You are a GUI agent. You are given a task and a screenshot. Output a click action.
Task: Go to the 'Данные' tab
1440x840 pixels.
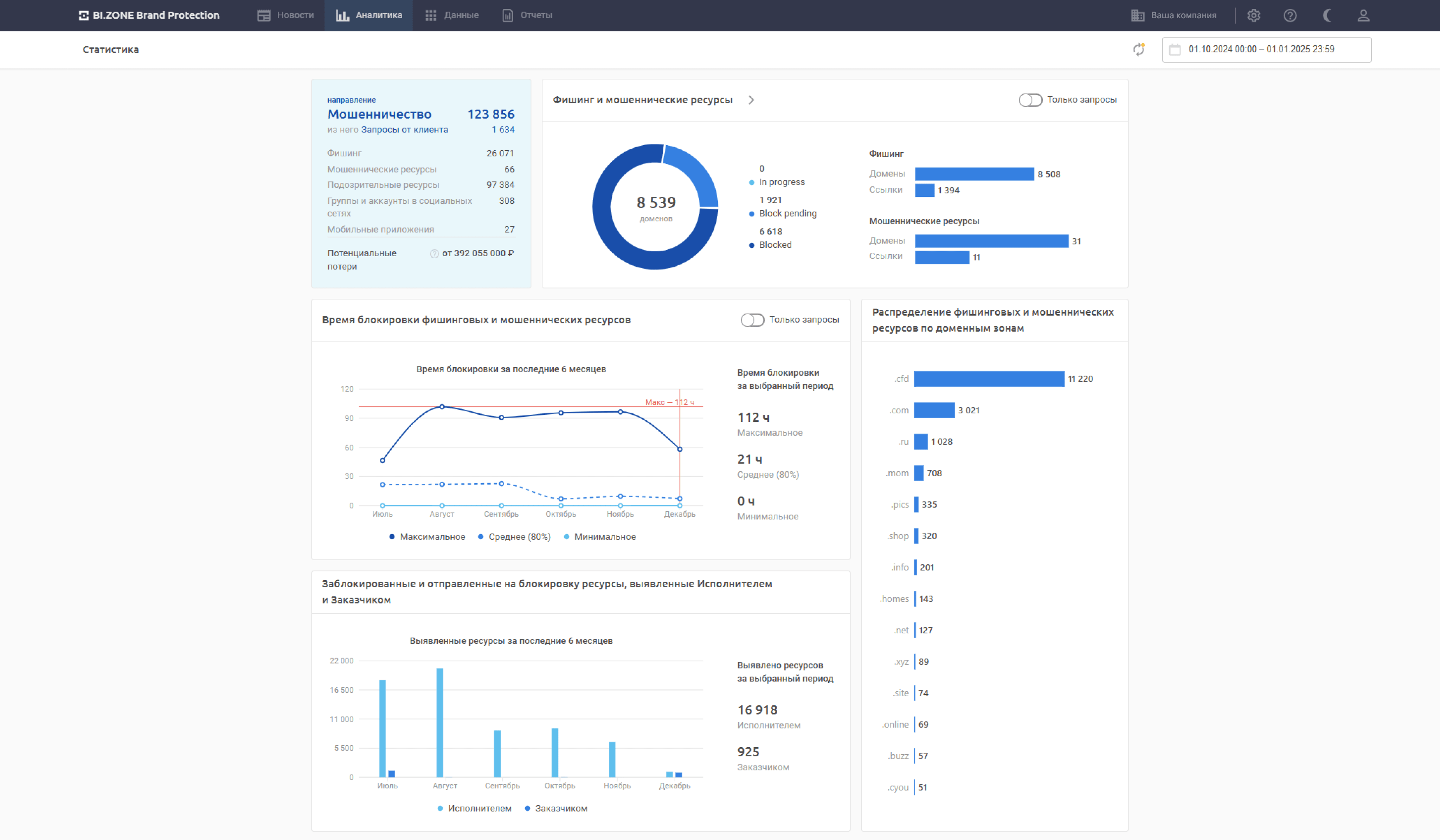(x=452, y=15)
